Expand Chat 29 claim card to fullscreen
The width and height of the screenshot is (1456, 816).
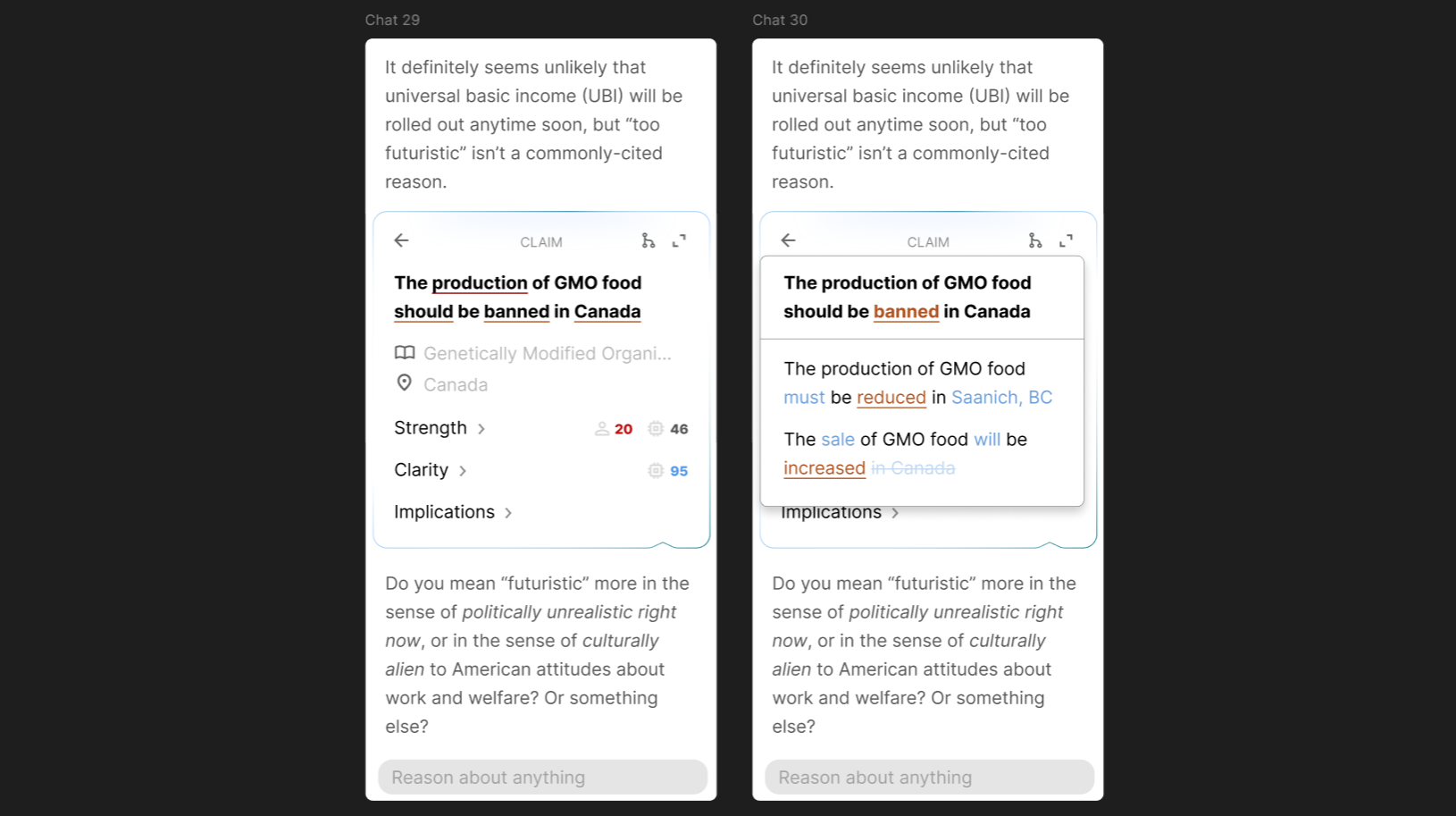(679, 240)
